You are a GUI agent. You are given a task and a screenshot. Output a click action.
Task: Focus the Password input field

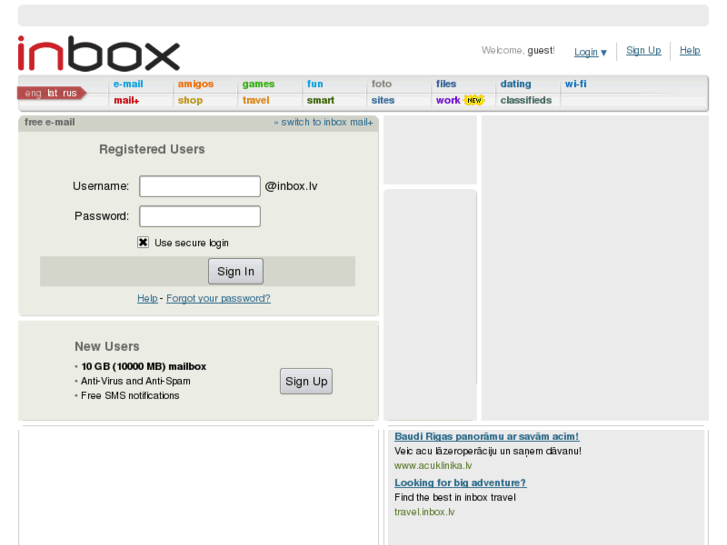[200, 216]
